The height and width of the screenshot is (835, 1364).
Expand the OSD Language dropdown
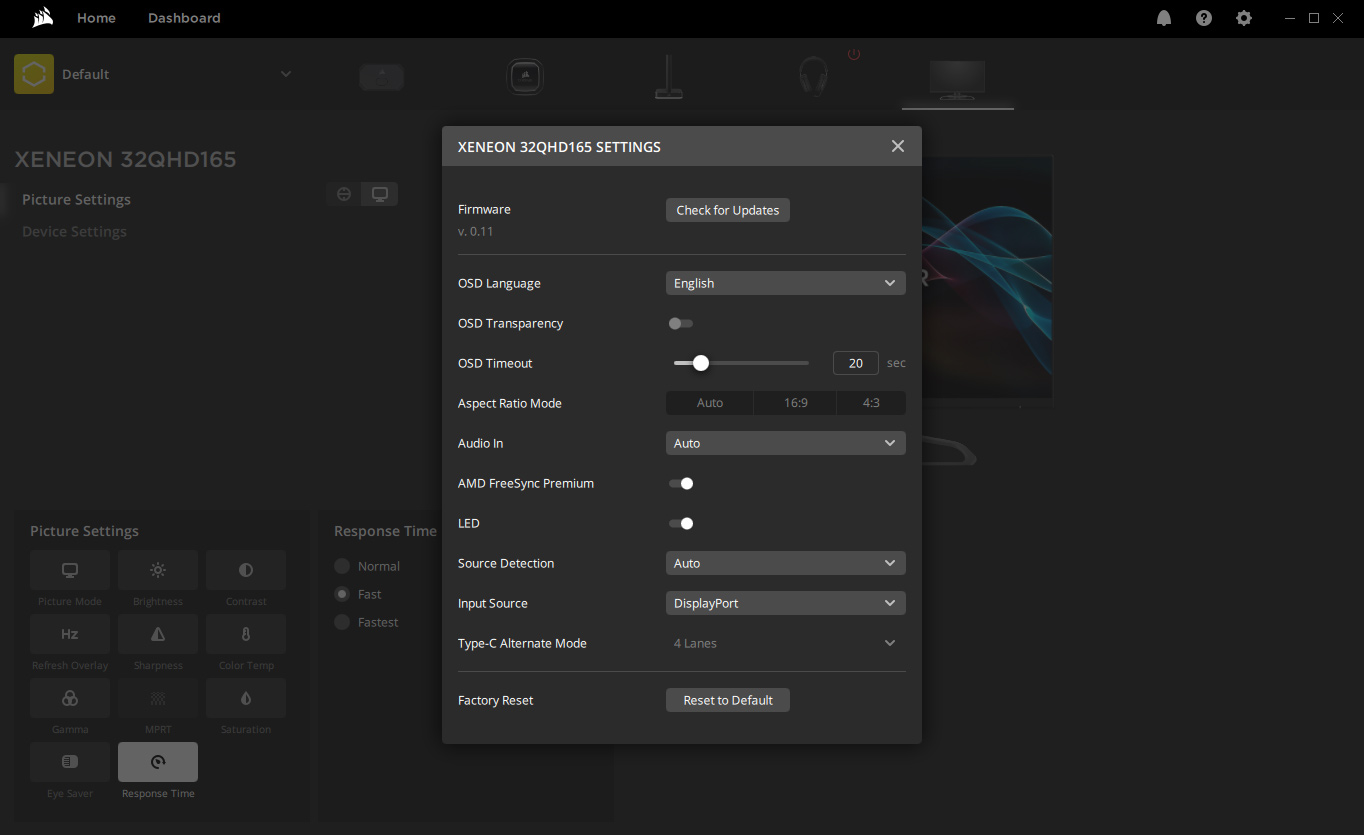click(785, 283)
